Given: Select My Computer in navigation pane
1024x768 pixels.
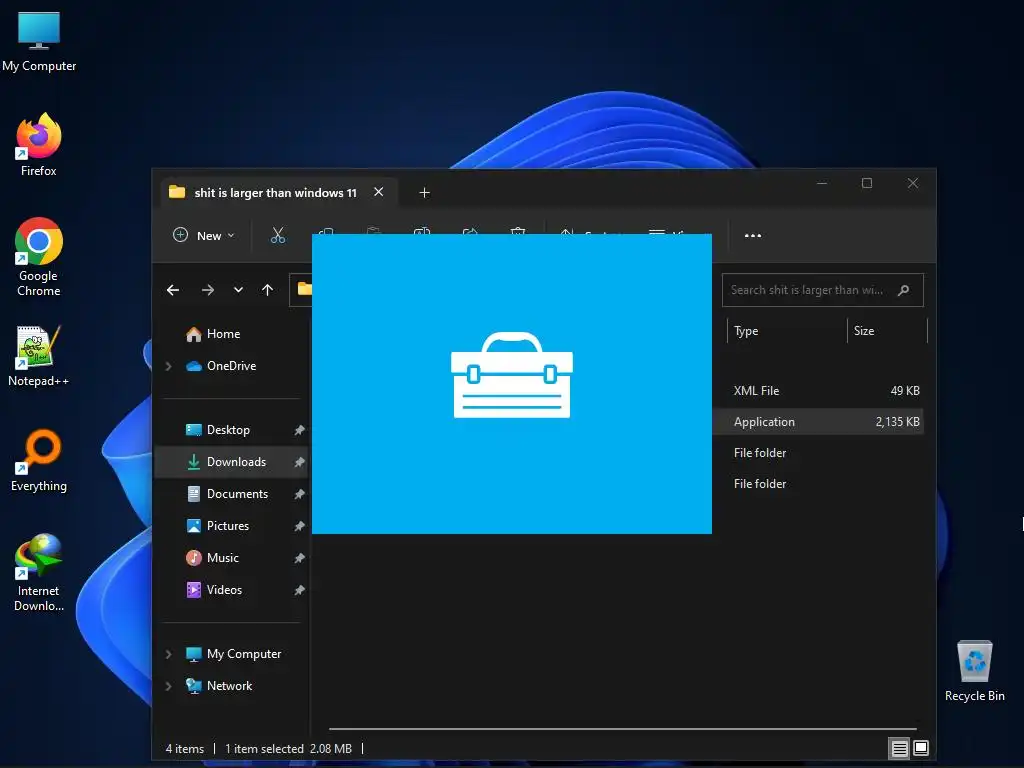Looking at the screenshot, I should point(233,654).
